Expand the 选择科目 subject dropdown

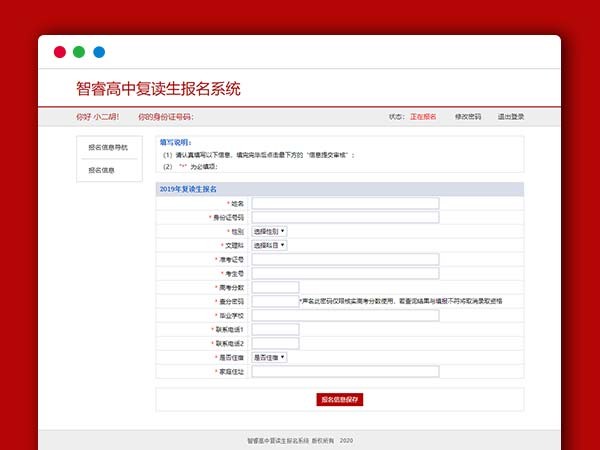coord(269,245)
